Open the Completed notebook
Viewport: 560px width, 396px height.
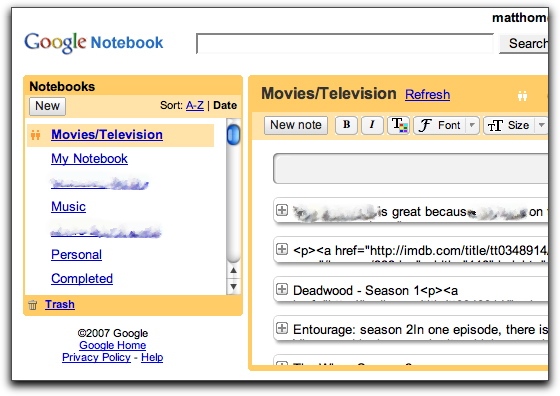(x=82, y=279)
